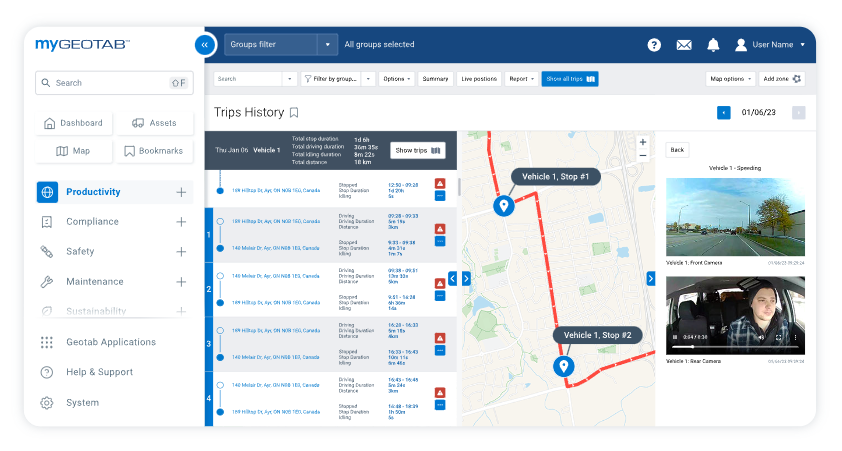
Task: Open the Groups filter dropdown arrow
Action: (327, 45)
